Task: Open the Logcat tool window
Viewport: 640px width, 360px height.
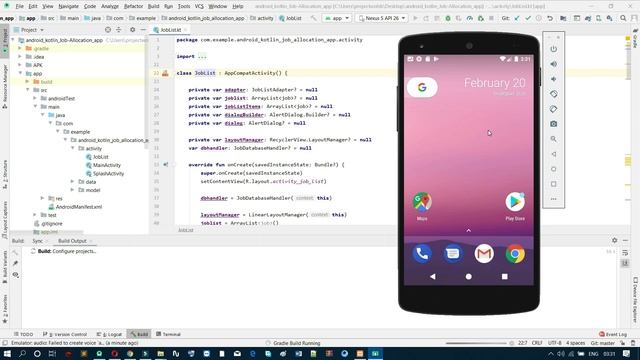Action: tap(109, 334)
